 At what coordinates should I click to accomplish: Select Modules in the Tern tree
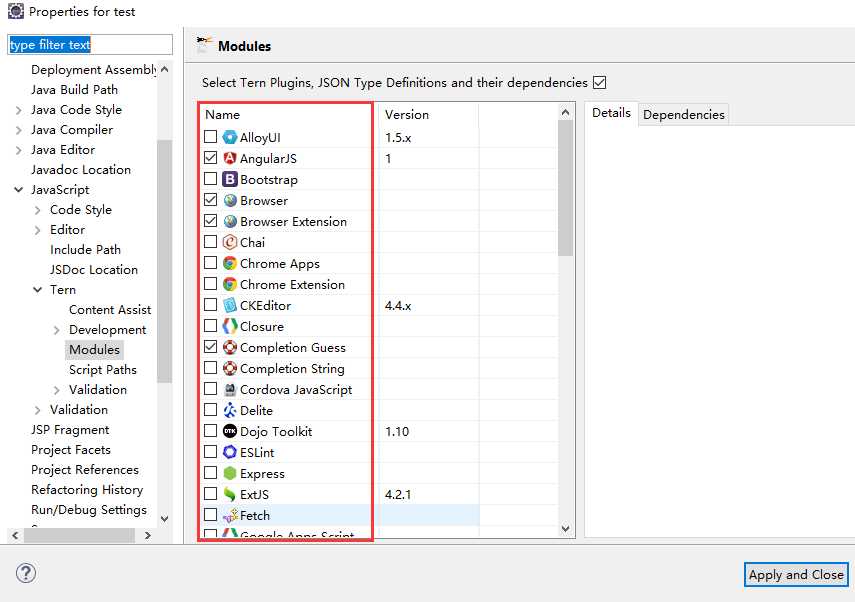click(x=94, y=350)
